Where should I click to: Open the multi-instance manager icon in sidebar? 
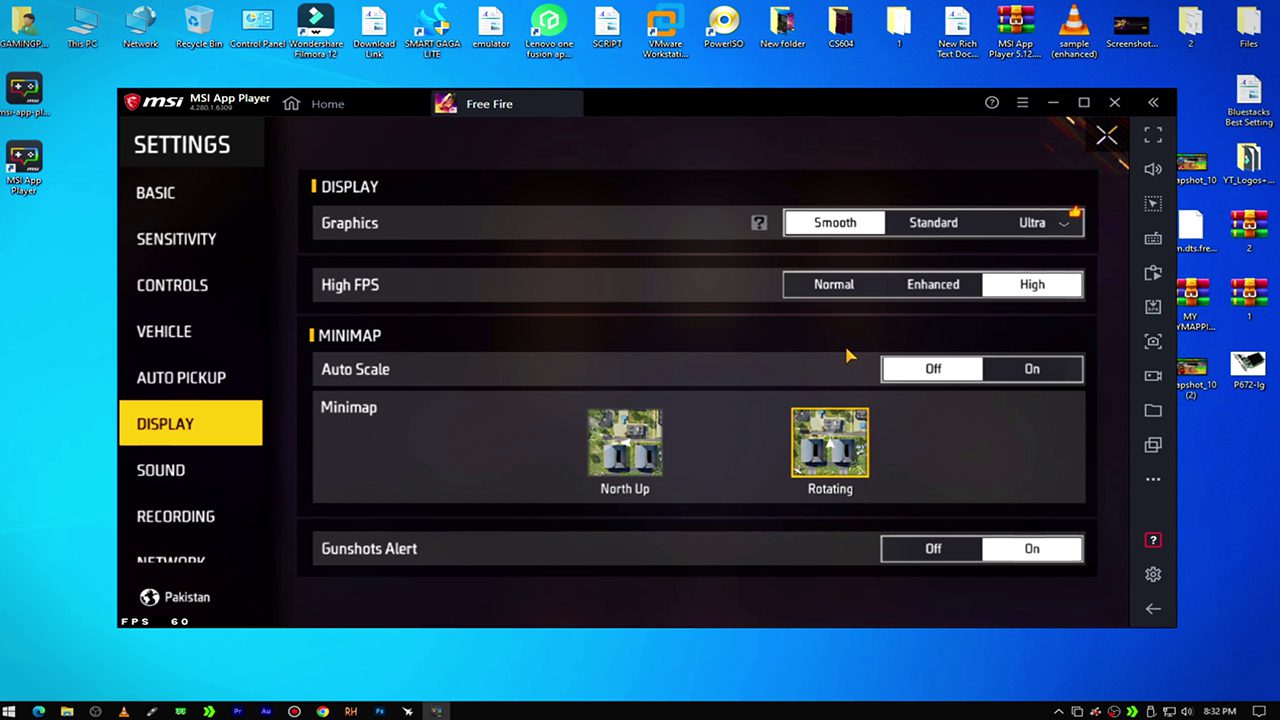[1153, 445]
